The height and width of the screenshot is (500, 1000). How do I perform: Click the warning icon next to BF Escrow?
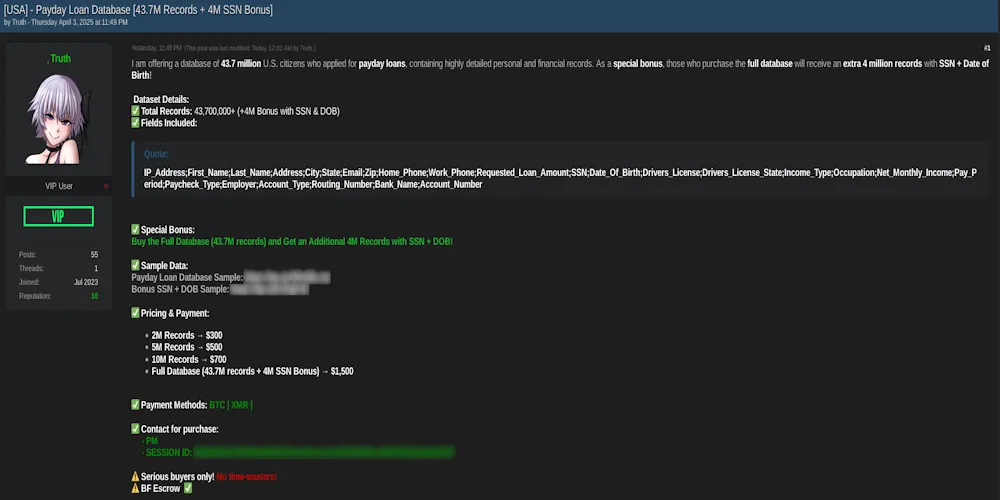[136, 488]
